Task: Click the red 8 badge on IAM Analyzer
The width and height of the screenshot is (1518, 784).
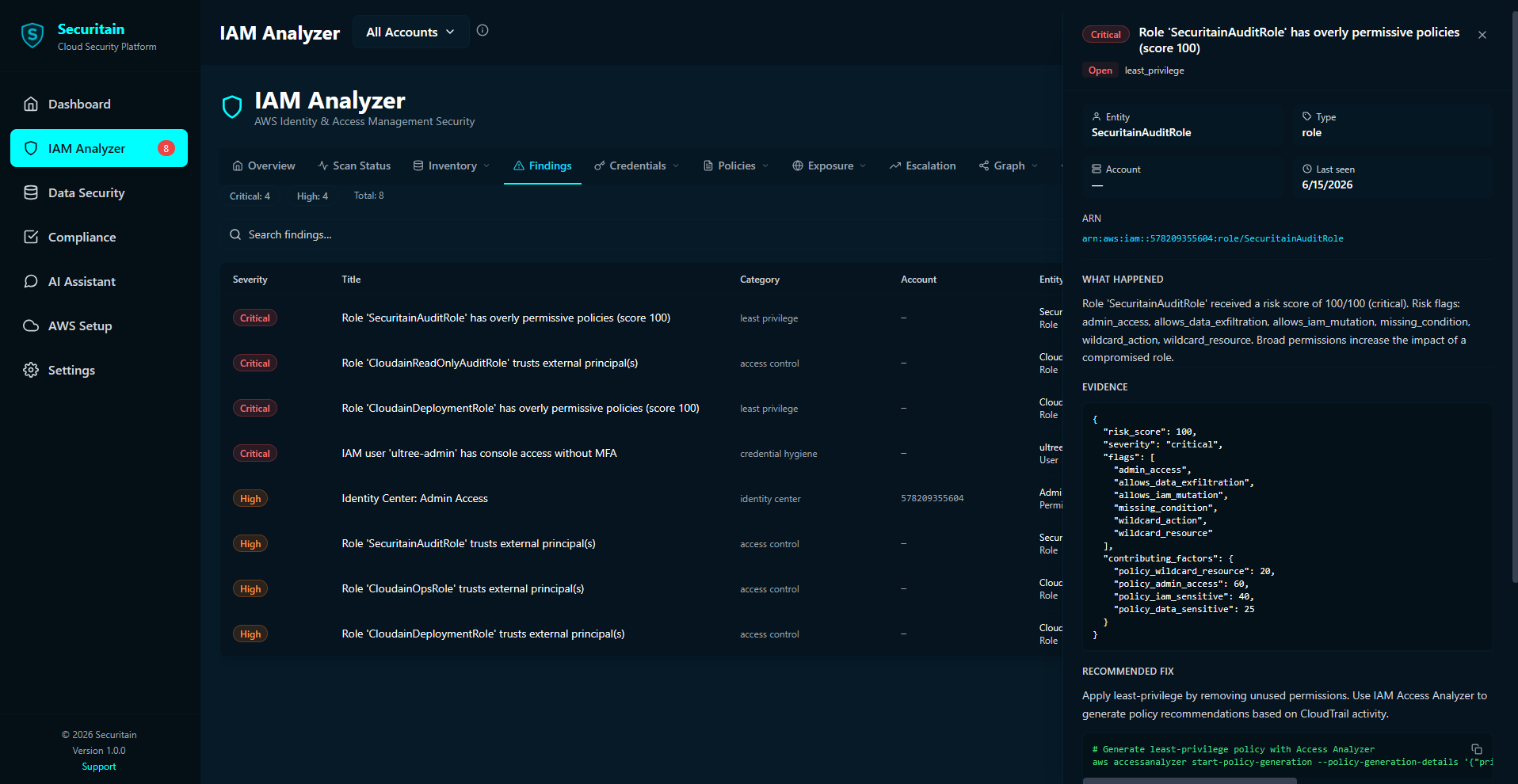Action: 166,148
